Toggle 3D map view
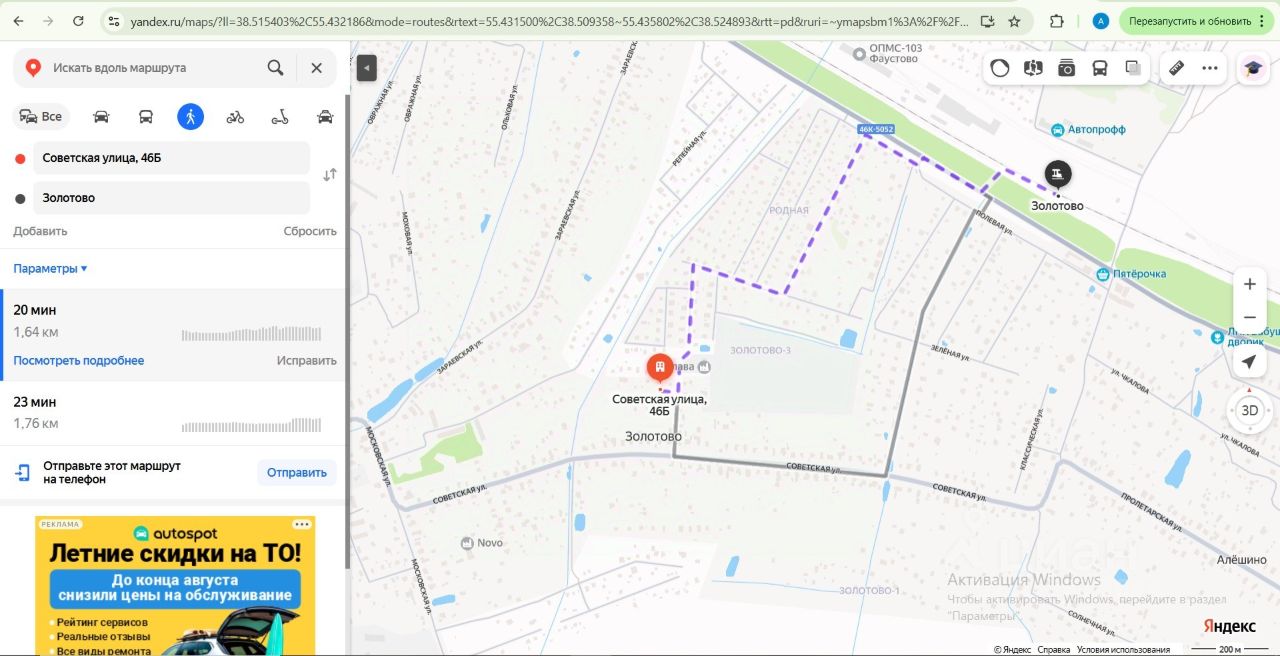This screenshot has height=656, width=1280. 1249,410
